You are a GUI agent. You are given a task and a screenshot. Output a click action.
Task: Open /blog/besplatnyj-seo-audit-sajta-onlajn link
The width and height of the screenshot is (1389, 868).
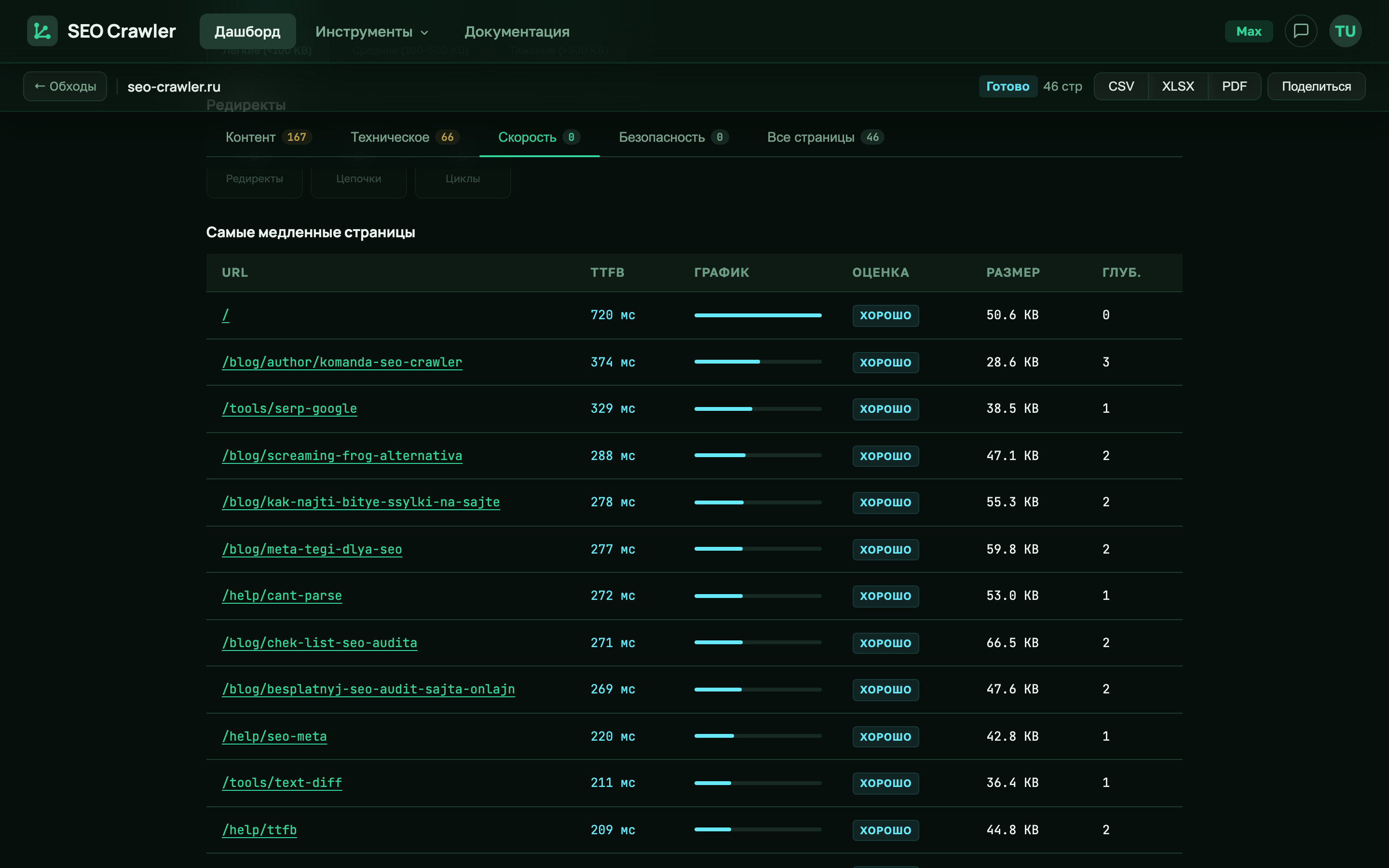[368, 690]
